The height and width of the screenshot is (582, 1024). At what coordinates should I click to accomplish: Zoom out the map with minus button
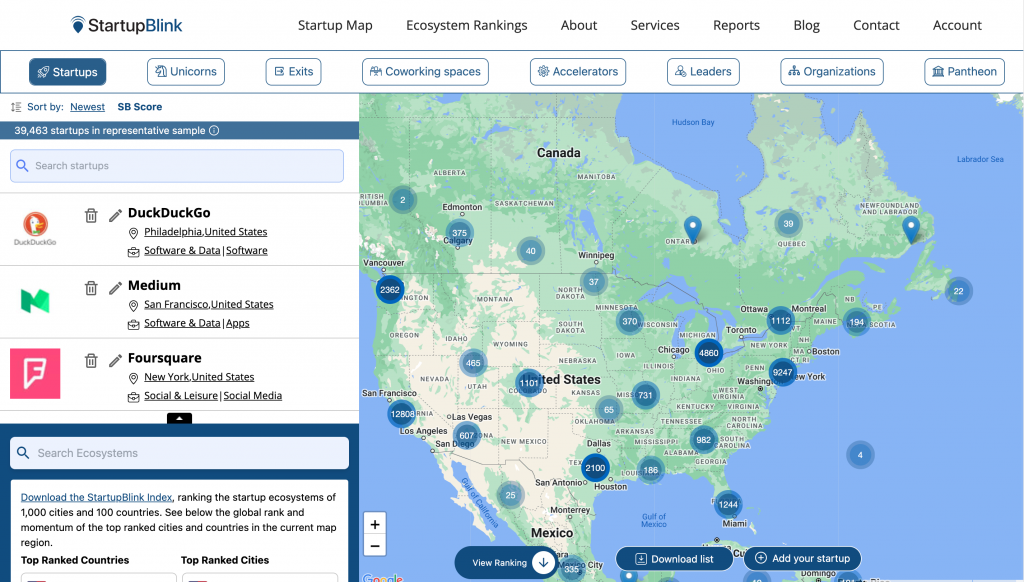[x=375, y=546]
